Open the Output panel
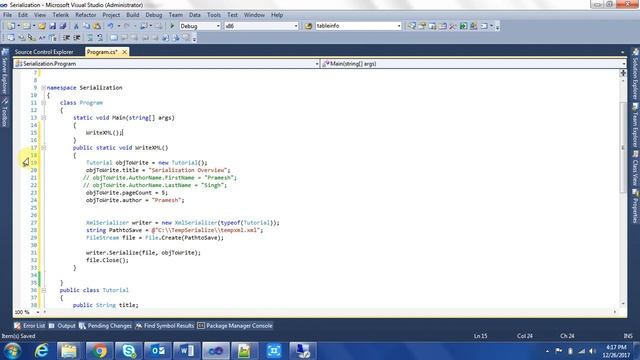 (62, 326)
